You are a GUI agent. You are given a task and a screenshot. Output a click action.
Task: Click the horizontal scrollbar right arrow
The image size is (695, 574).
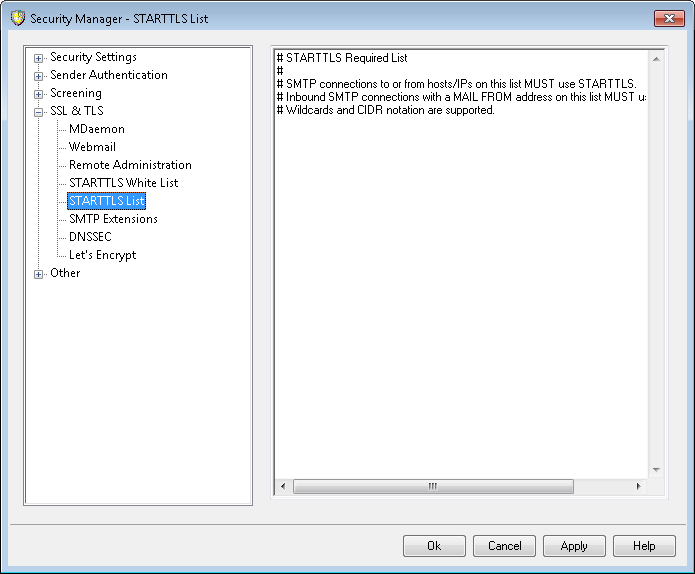638,487
